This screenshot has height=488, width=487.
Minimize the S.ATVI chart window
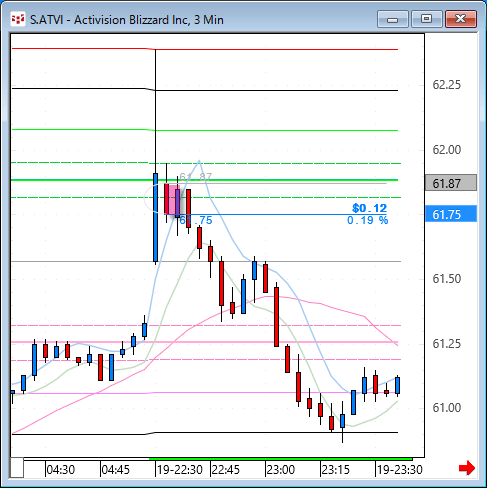[393, 19]
